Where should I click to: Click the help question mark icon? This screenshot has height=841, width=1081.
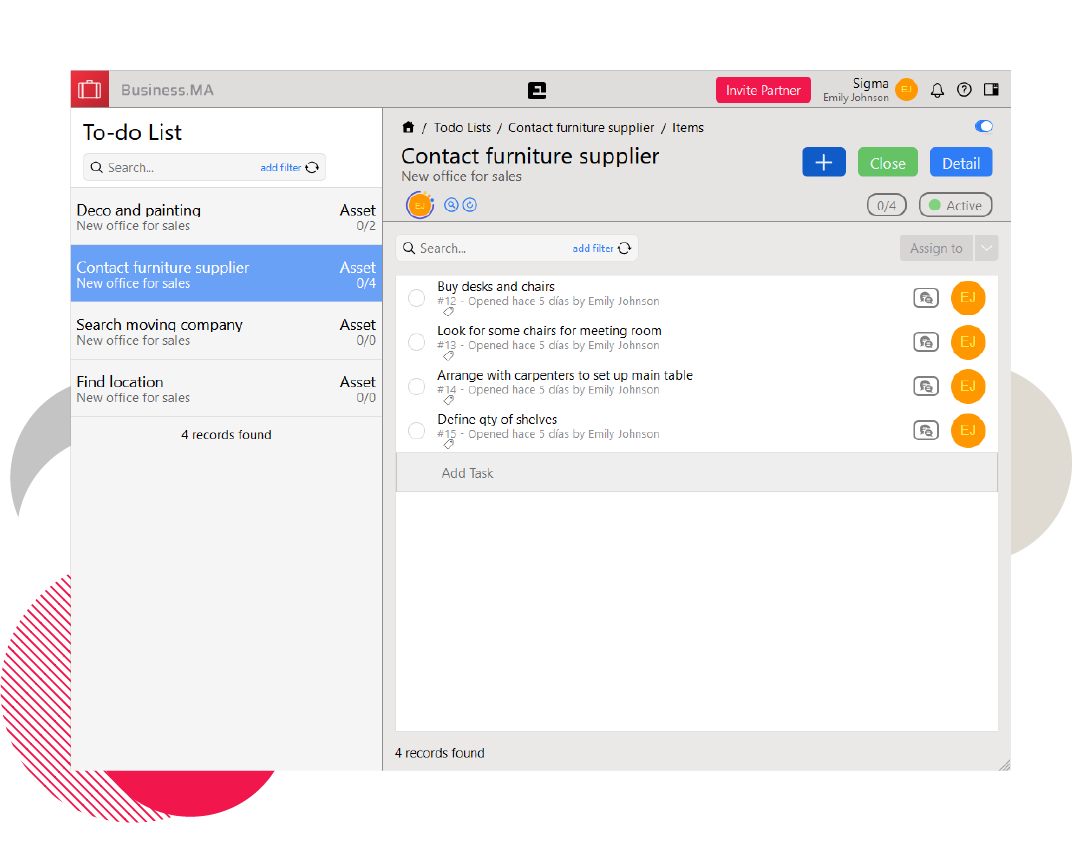point(964,90)
